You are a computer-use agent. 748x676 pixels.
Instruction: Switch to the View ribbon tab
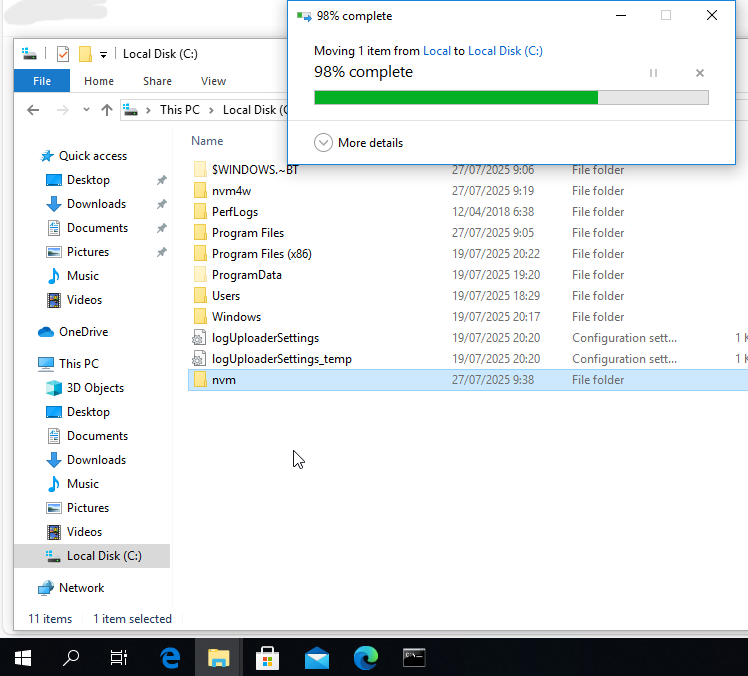point(213,81)
